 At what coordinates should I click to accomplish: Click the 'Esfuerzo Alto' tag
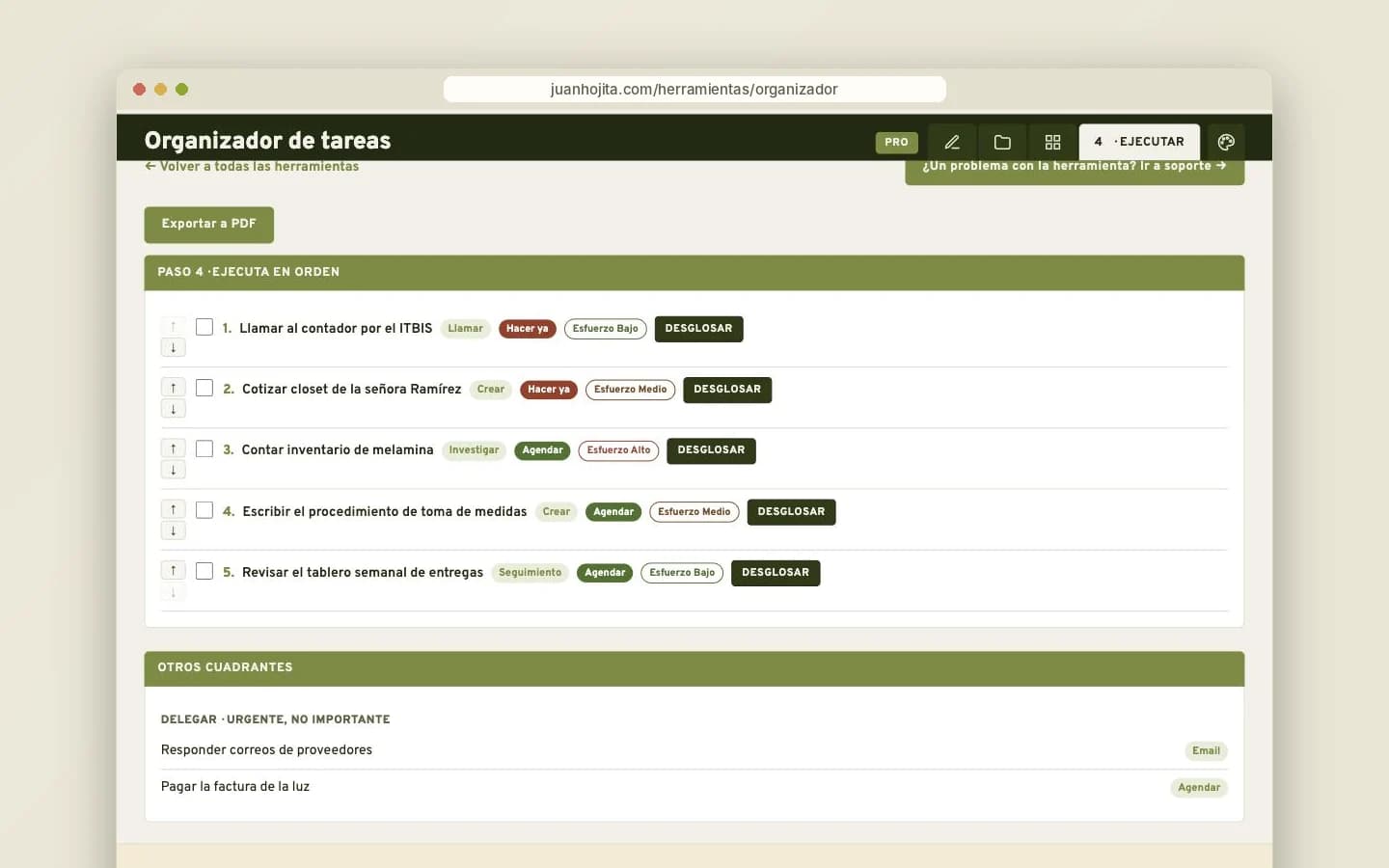(x=618, y=450)
